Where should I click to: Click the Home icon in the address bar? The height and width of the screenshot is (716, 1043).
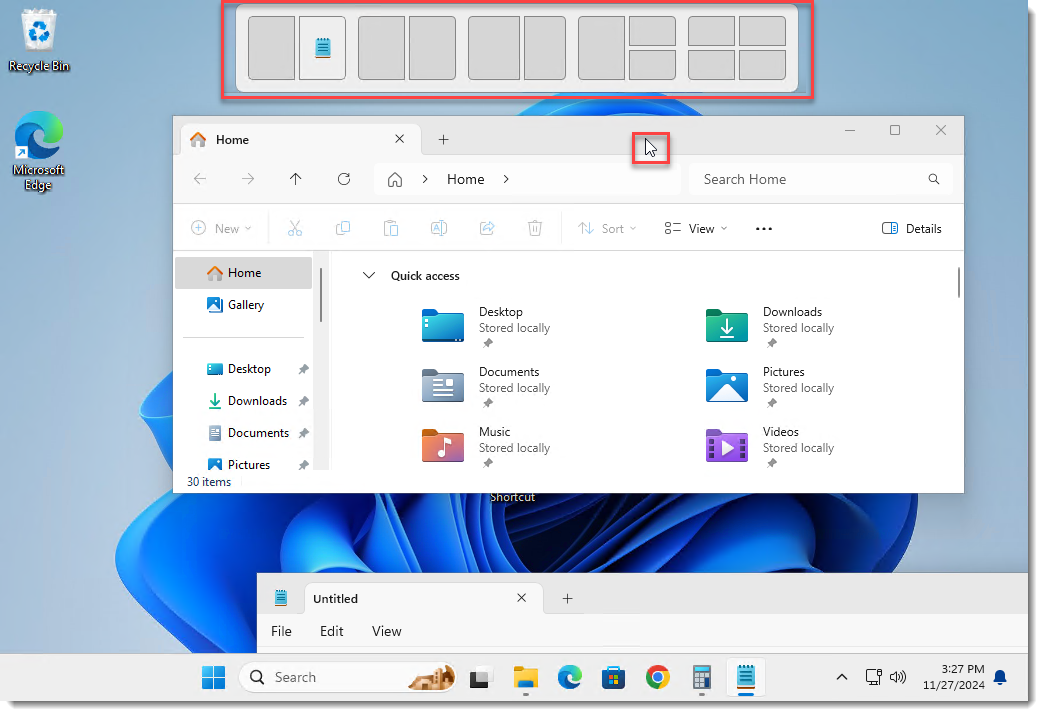(395, 179)
